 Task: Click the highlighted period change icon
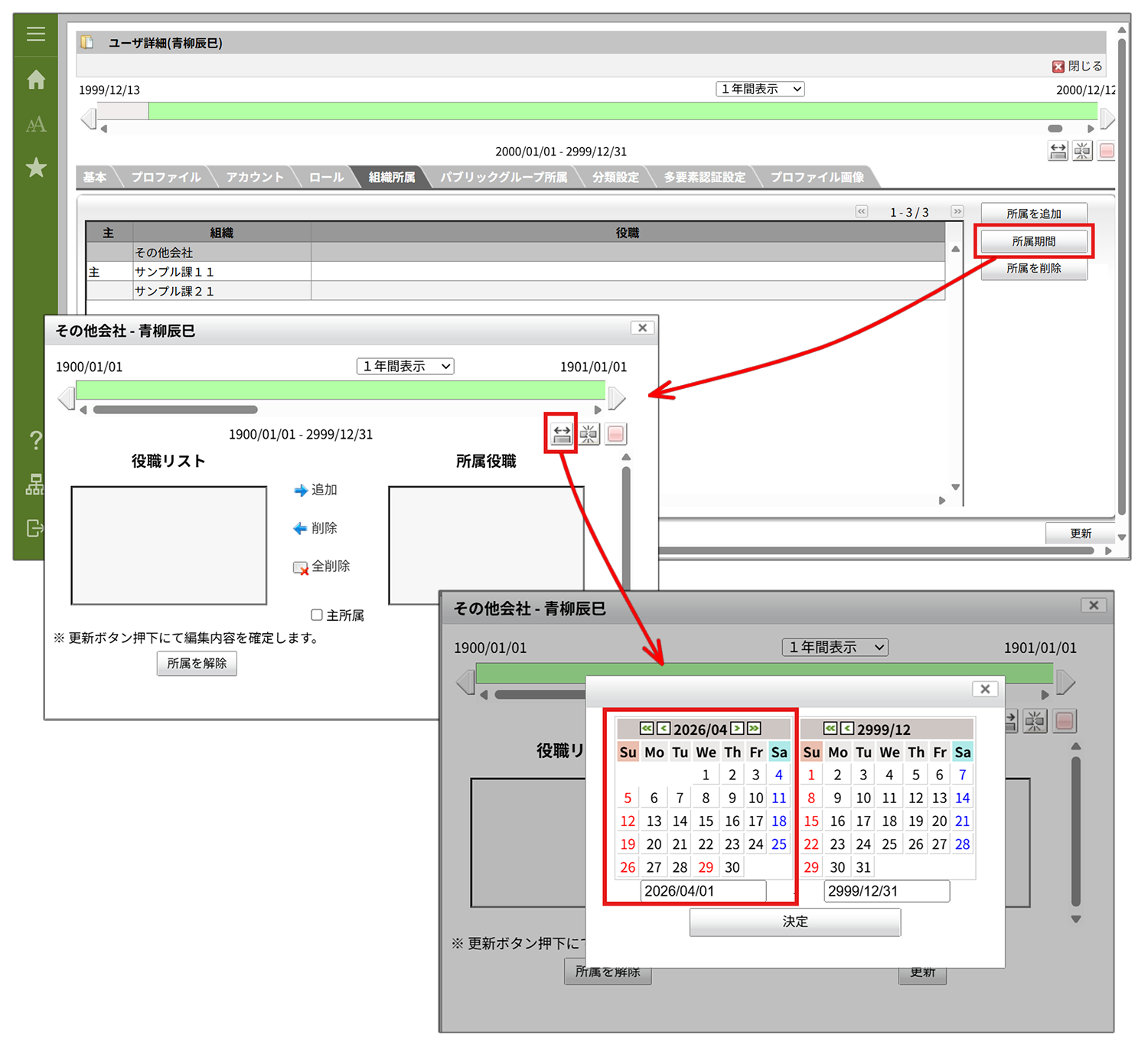(562, 434)
